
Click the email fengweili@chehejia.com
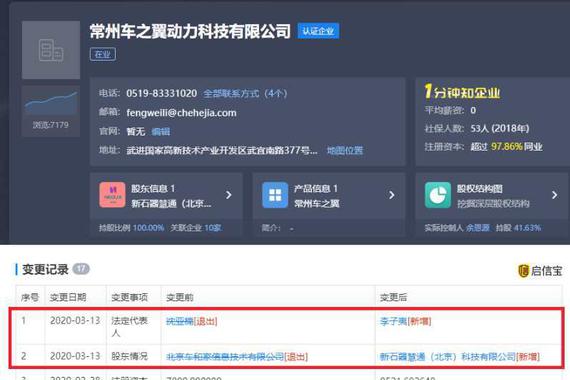click(x=181, y=113)
